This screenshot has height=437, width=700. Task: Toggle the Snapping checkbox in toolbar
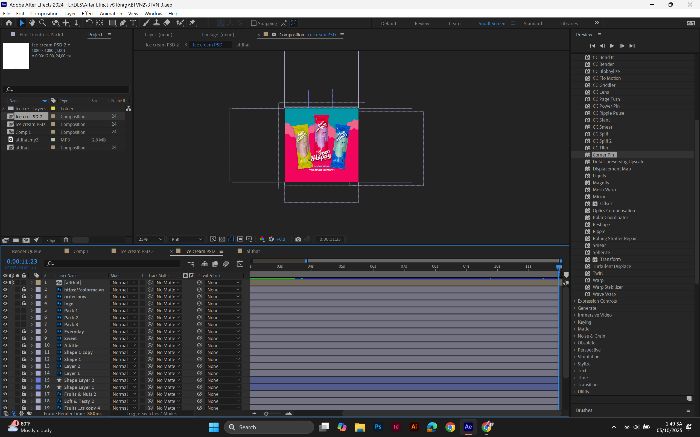point(254,23)
